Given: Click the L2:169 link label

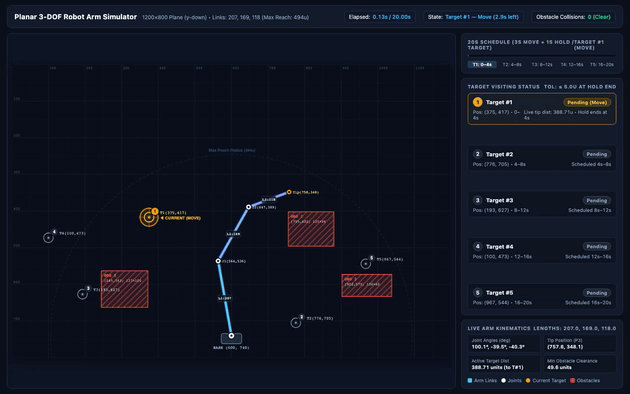Looking at the screenshot, I should point(233,234).
